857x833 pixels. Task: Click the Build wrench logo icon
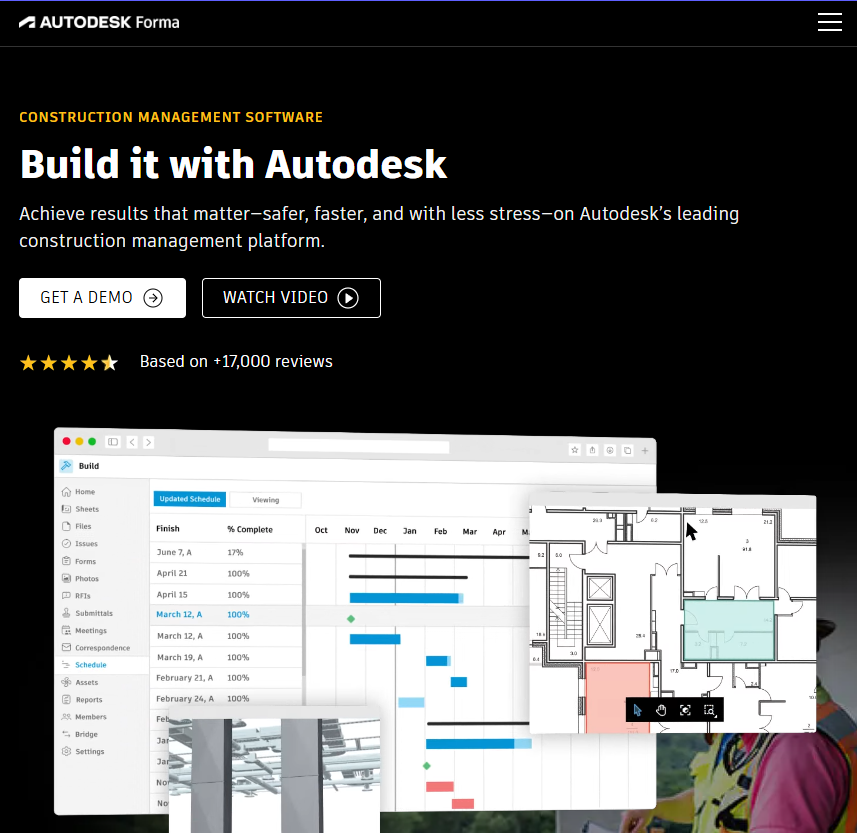pos(66,466)
